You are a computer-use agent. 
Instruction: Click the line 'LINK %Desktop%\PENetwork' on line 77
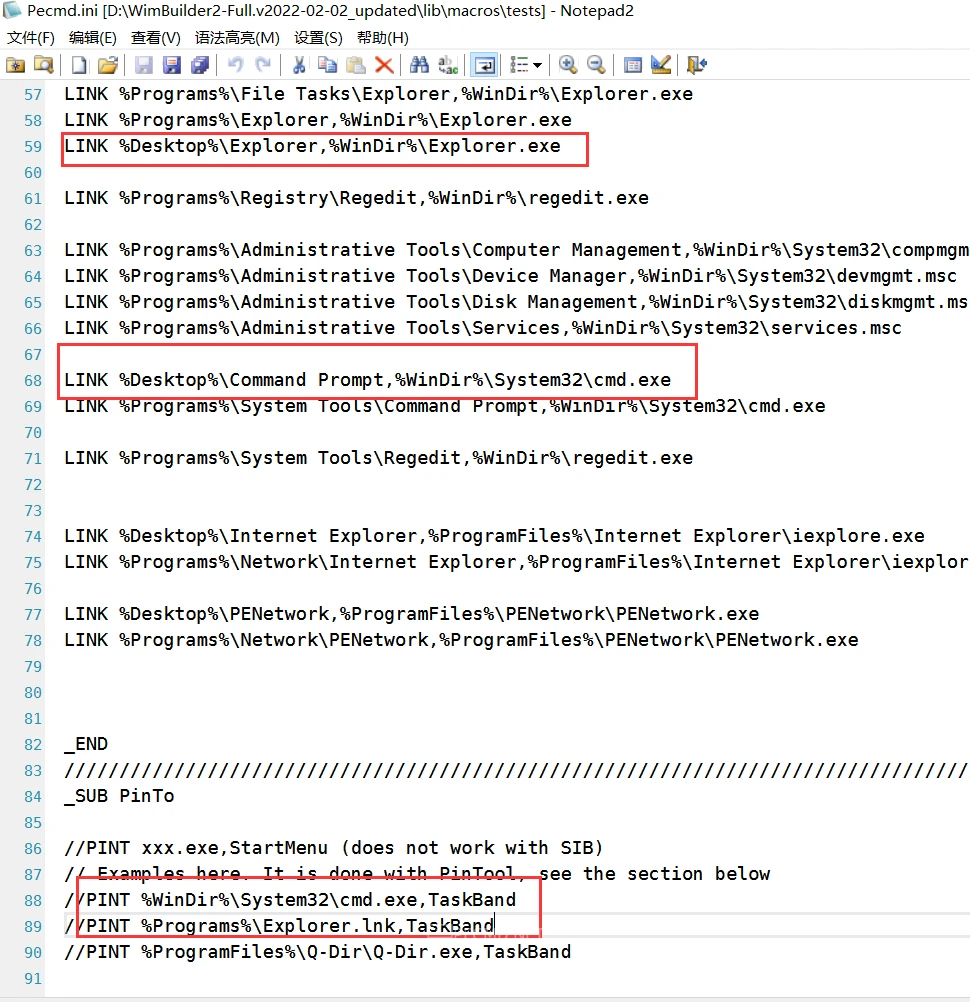pyautogui.click(x=412, y=614)
